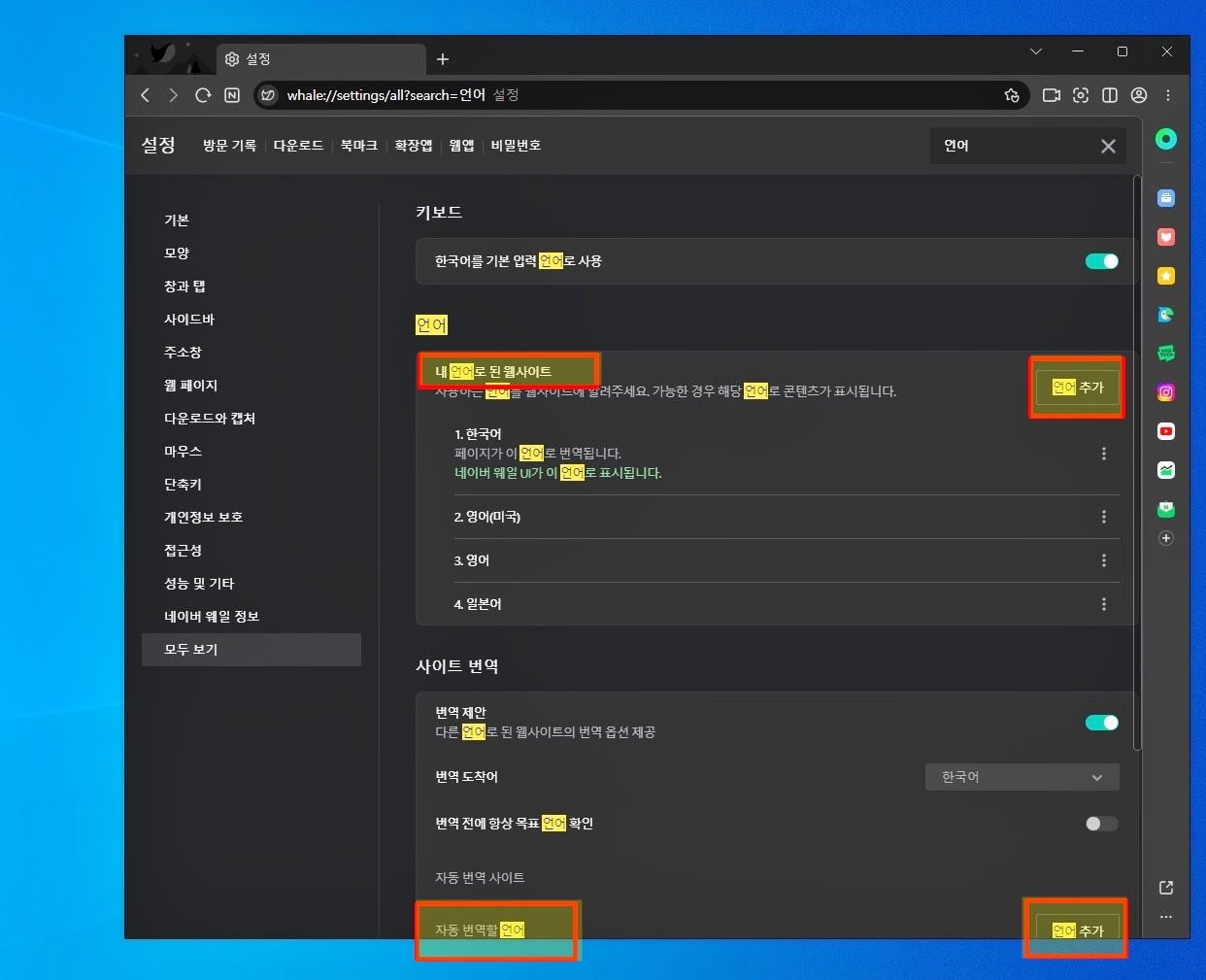
Task: Select the 설정 browser tab
Action: tap(320, 59)
